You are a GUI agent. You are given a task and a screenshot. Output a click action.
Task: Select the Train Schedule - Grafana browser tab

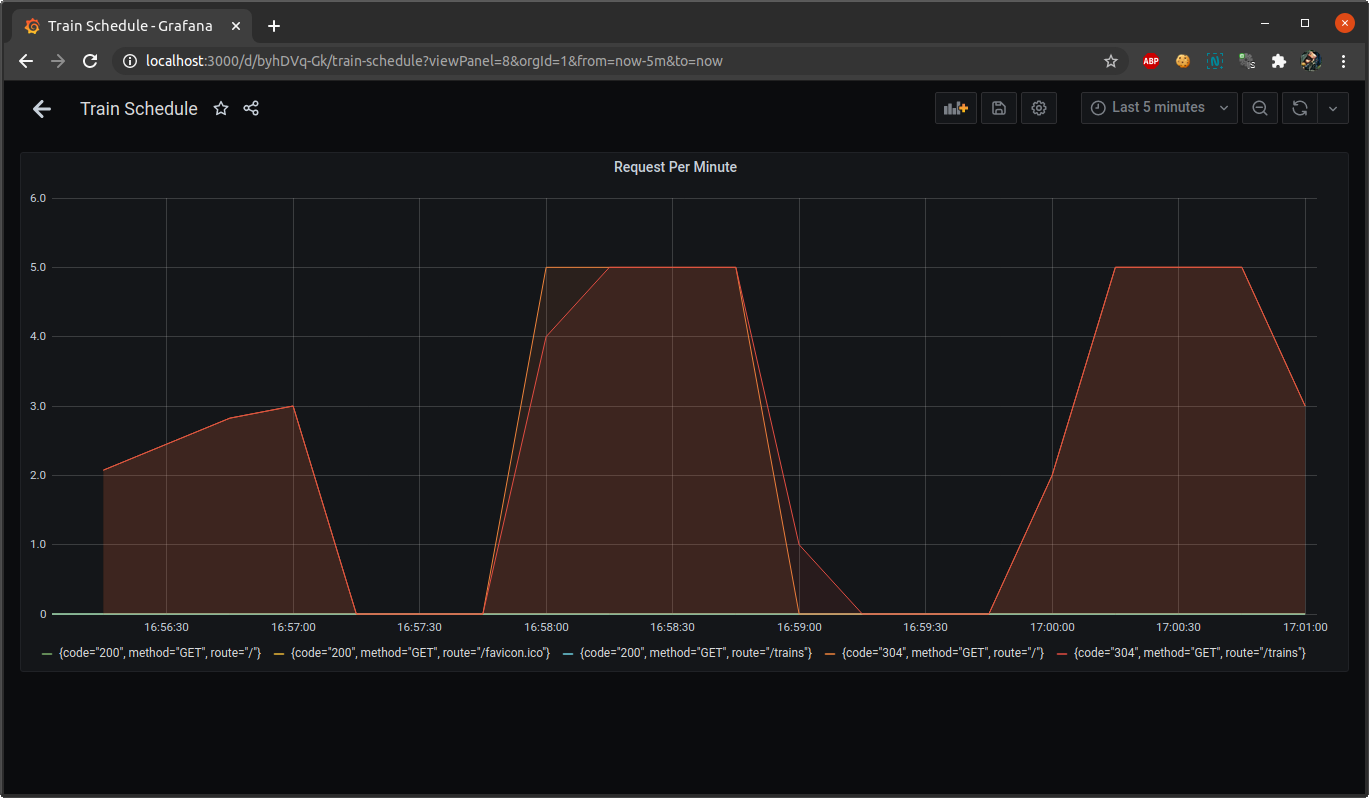point(130,25)
